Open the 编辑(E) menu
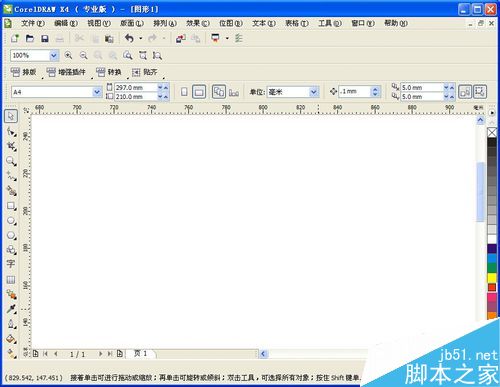This screenshot has height=387, width=500. point(66,23)
